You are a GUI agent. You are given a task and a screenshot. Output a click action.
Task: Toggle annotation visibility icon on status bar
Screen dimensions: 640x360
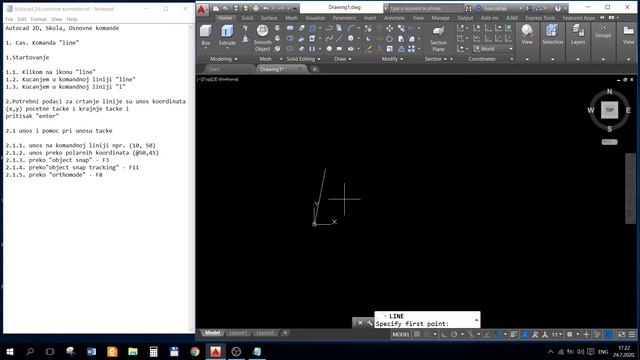coord(534,334)
